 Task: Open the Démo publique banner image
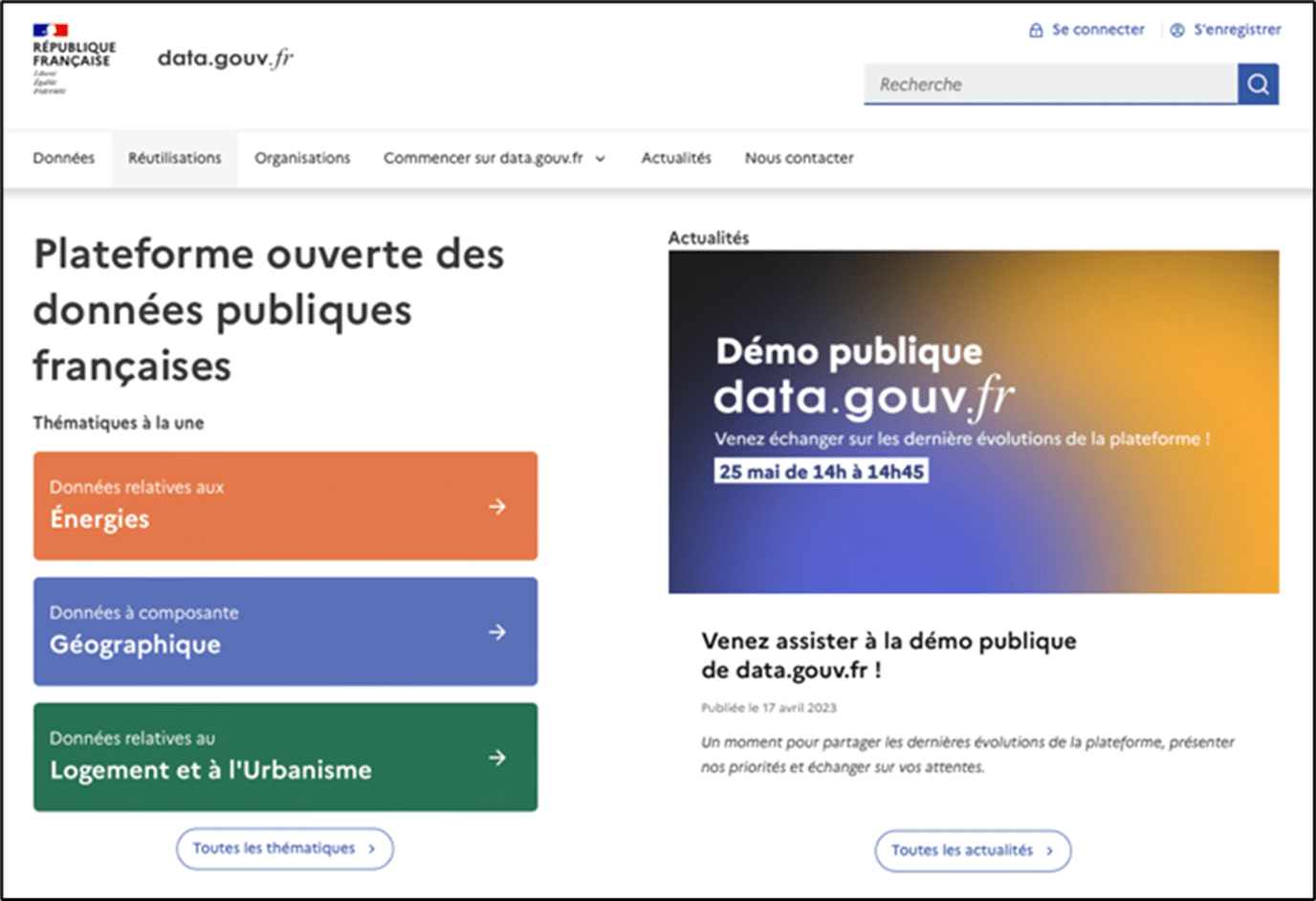point(973,422)
